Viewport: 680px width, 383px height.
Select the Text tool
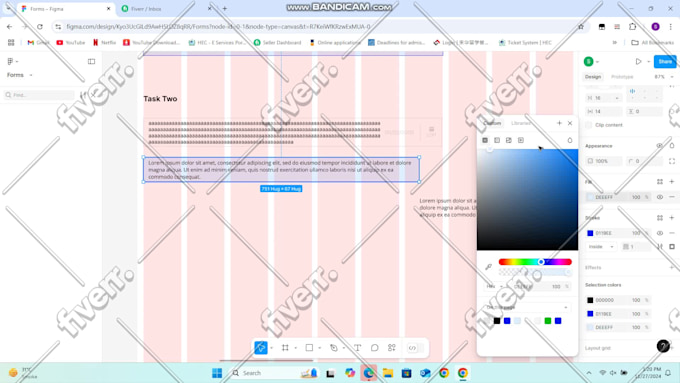[357, 348]
